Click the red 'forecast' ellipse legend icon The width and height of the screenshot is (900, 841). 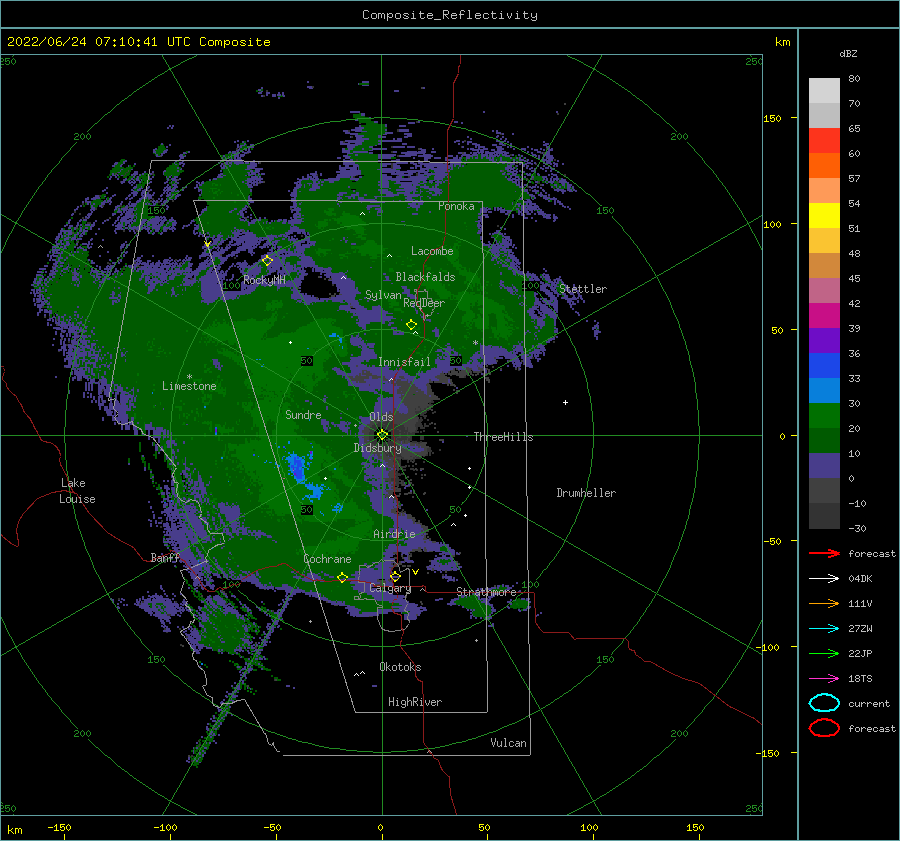824,728
